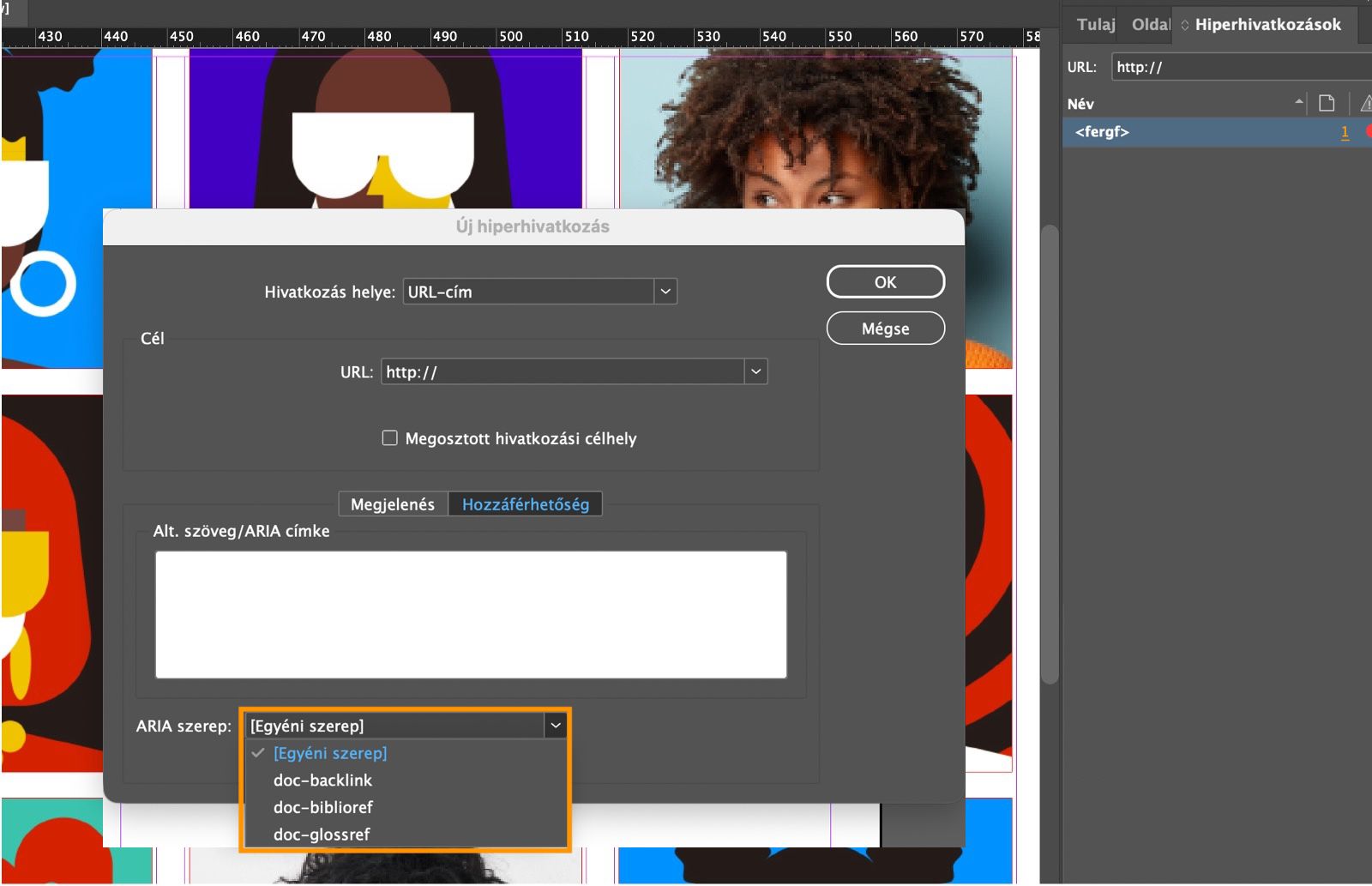Switch to the Hozzáférhetőség tab
The width and height of the screenshot is (1372, 886).
click(x=525, y=504)
